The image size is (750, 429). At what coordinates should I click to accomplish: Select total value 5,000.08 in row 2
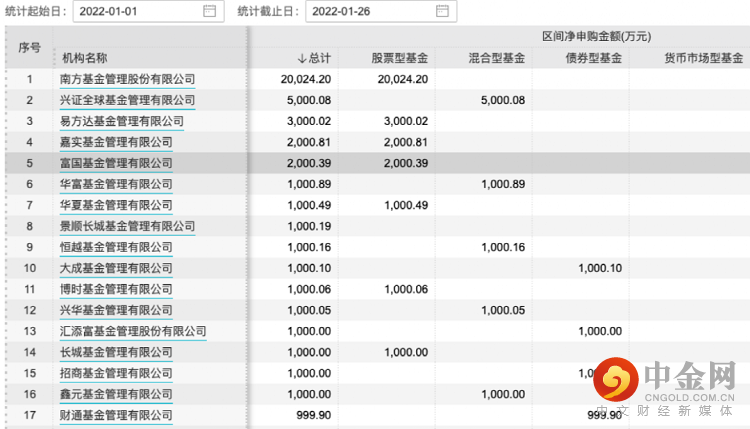(x=309, y=100)
